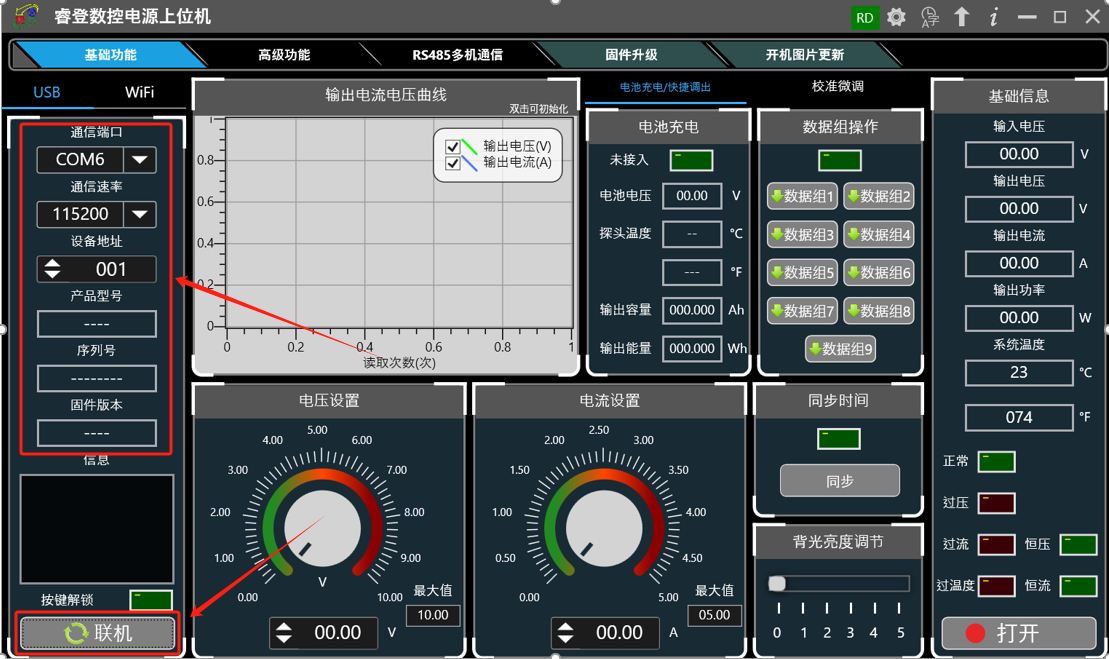The height and width of the screenshot is (659, 1109).
Task: Click the app logo in the title bar
Action: 26,16
